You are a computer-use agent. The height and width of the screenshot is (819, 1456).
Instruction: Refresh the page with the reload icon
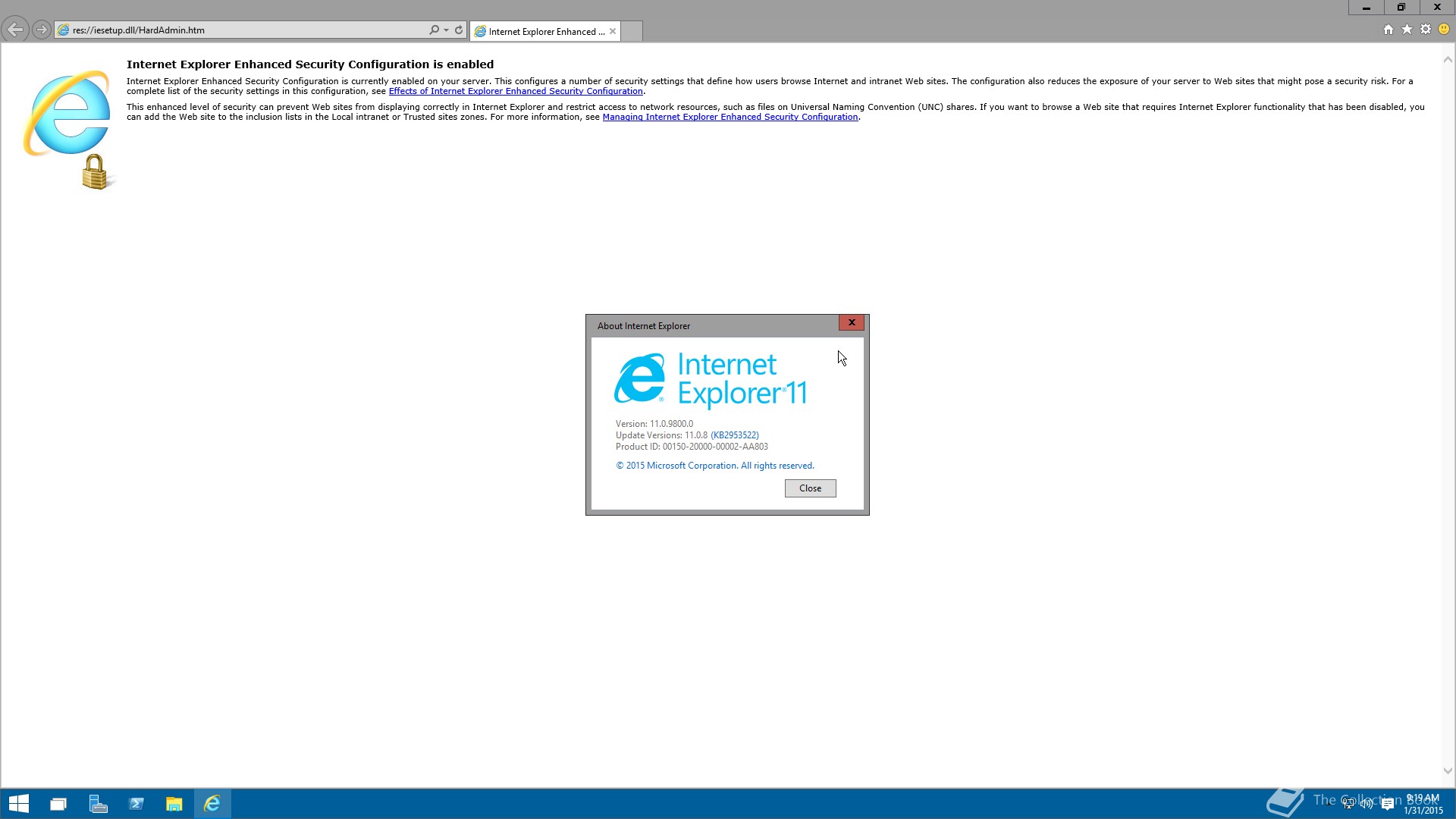(x=459, y=30)
